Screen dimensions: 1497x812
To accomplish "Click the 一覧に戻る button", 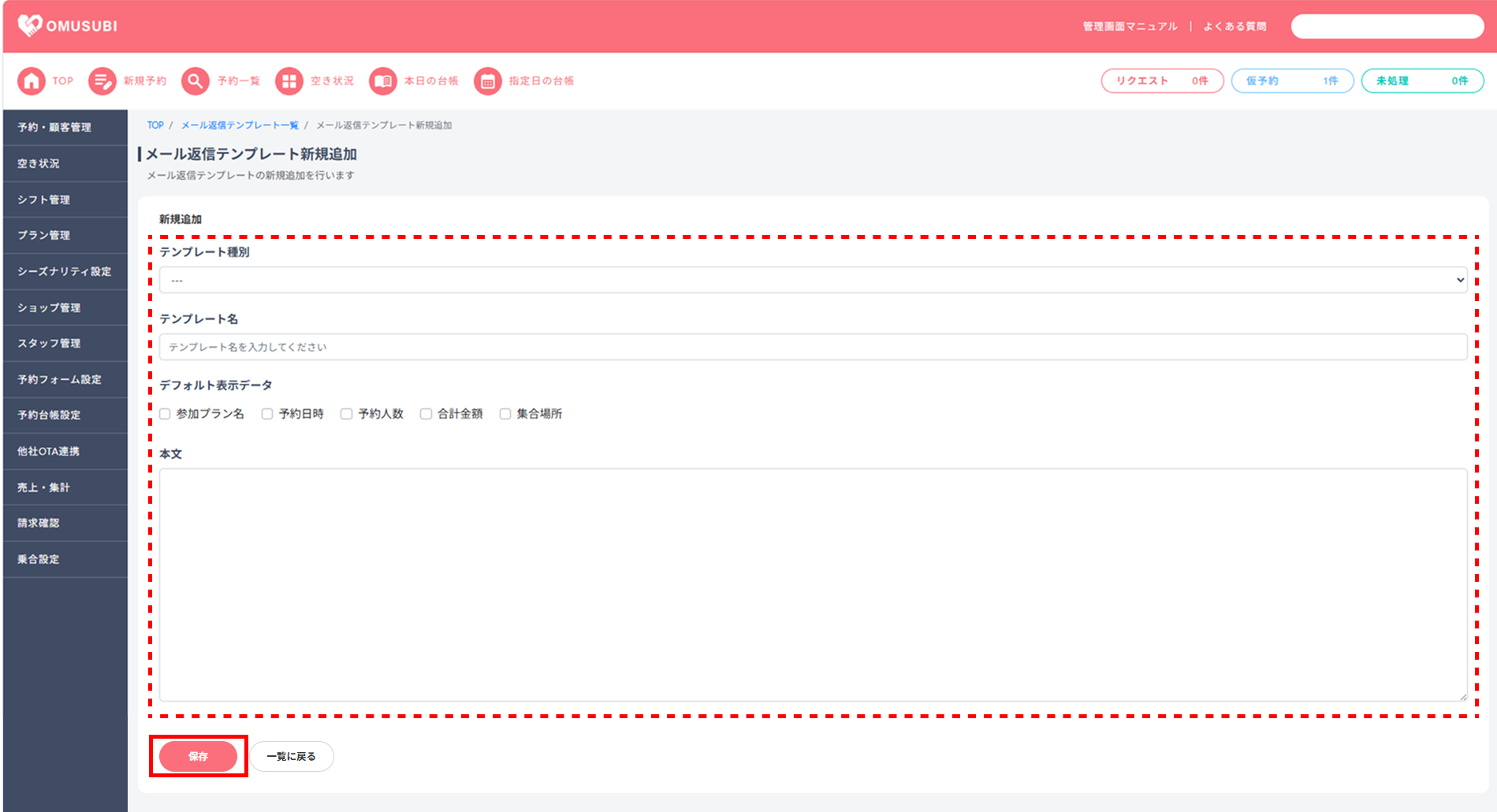I will [292, 756].
